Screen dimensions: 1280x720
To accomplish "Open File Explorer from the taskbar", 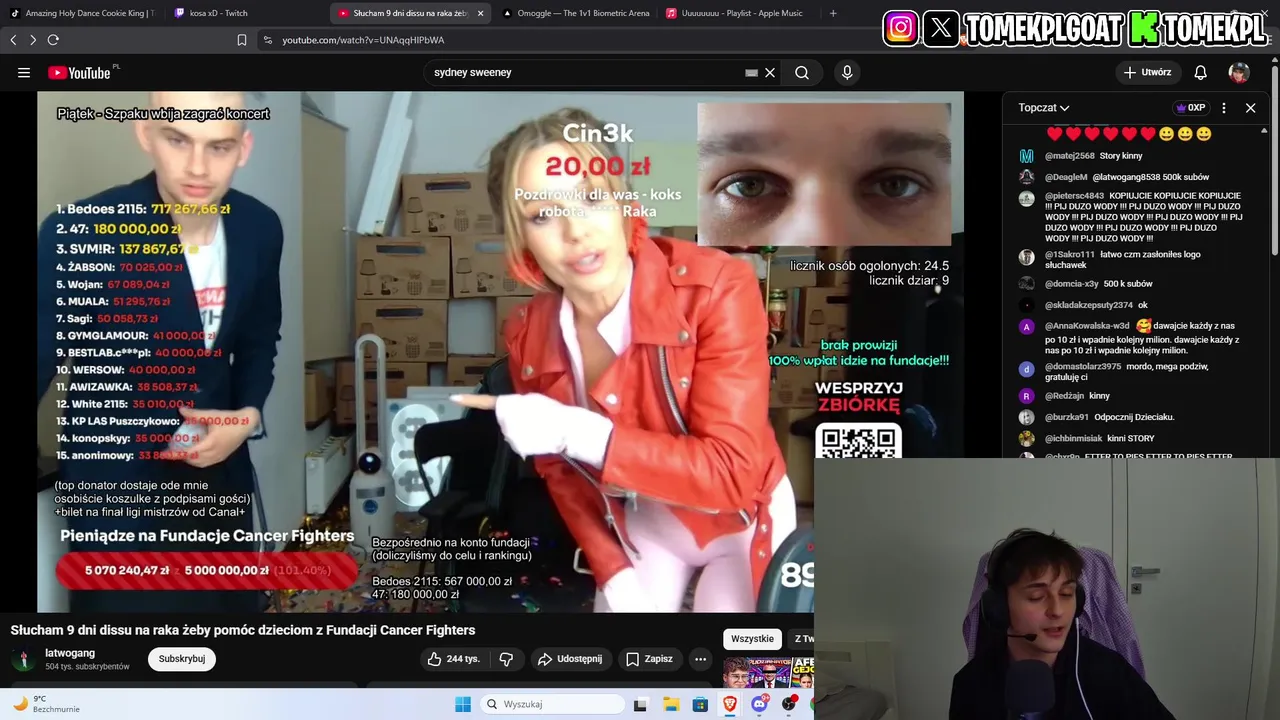I will pyautogui.click(x=670, y=704).
